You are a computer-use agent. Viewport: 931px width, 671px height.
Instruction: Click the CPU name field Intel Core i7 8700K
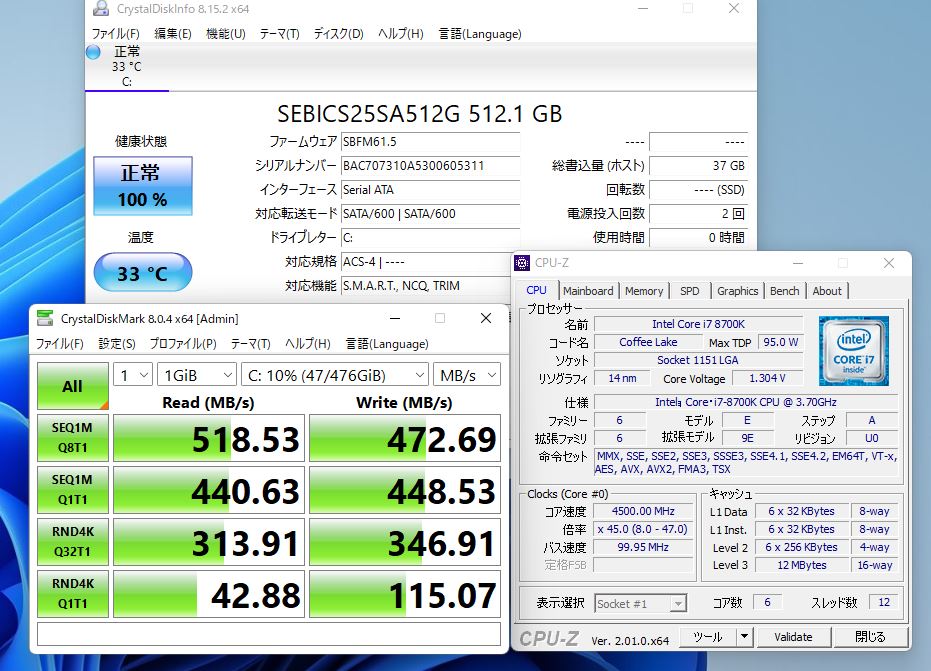698,324
